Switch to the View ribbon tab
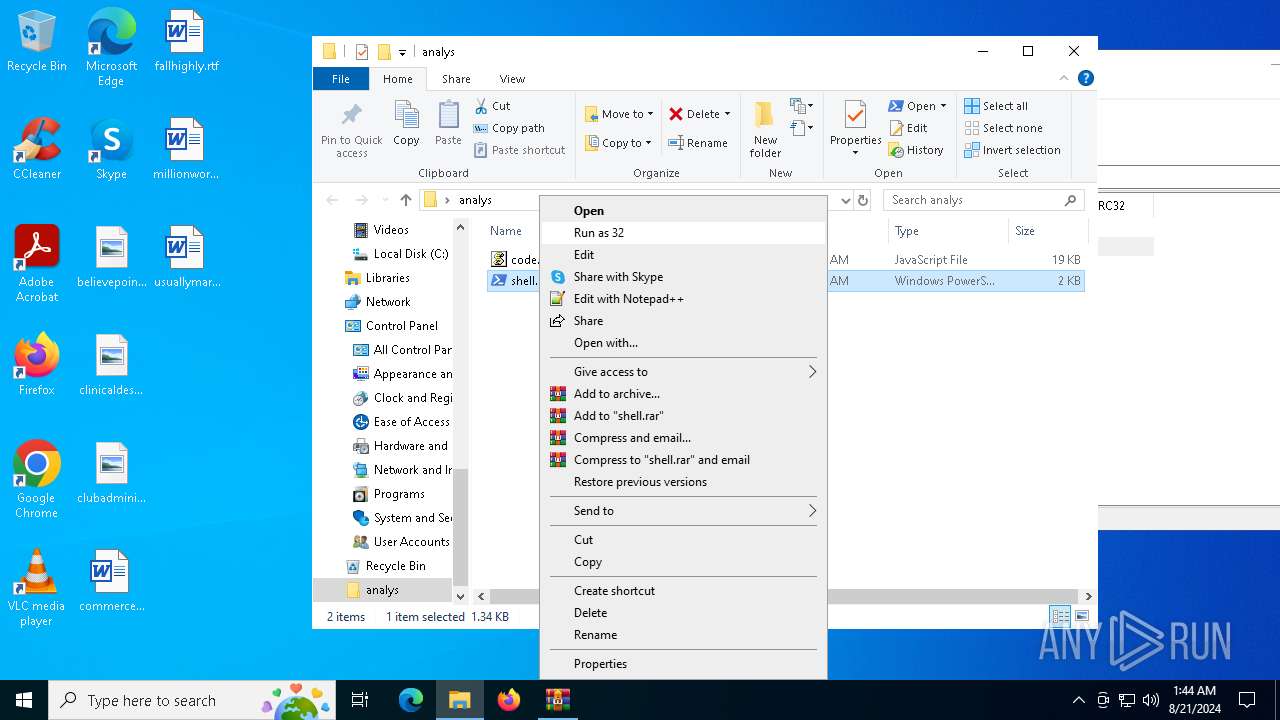The height and width of the screenshot is (720, 1280). point(512,79)
